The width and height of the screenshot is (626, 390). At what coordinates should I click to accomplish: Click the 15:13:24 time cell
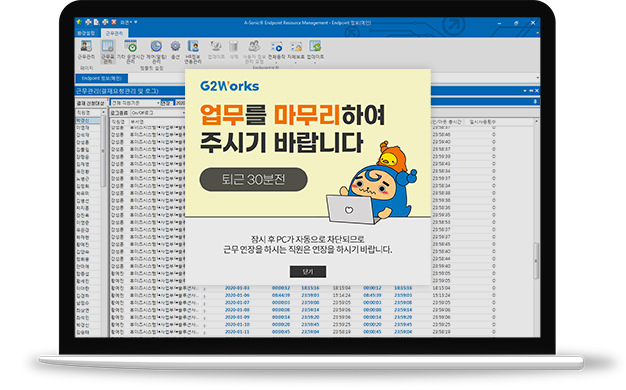pyautogui.click(x=441, y=295)
